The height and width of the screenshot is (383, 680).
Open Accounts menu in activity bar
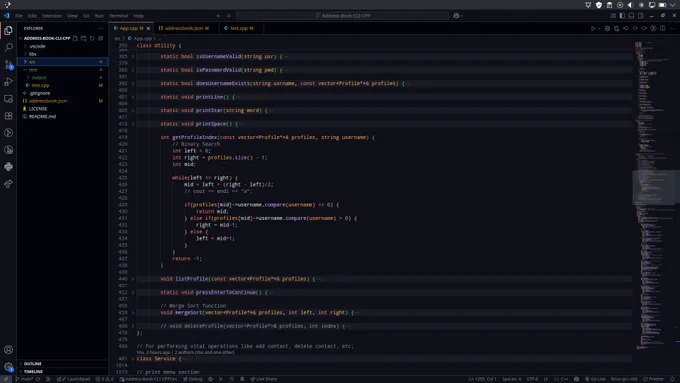click(8, 350)
